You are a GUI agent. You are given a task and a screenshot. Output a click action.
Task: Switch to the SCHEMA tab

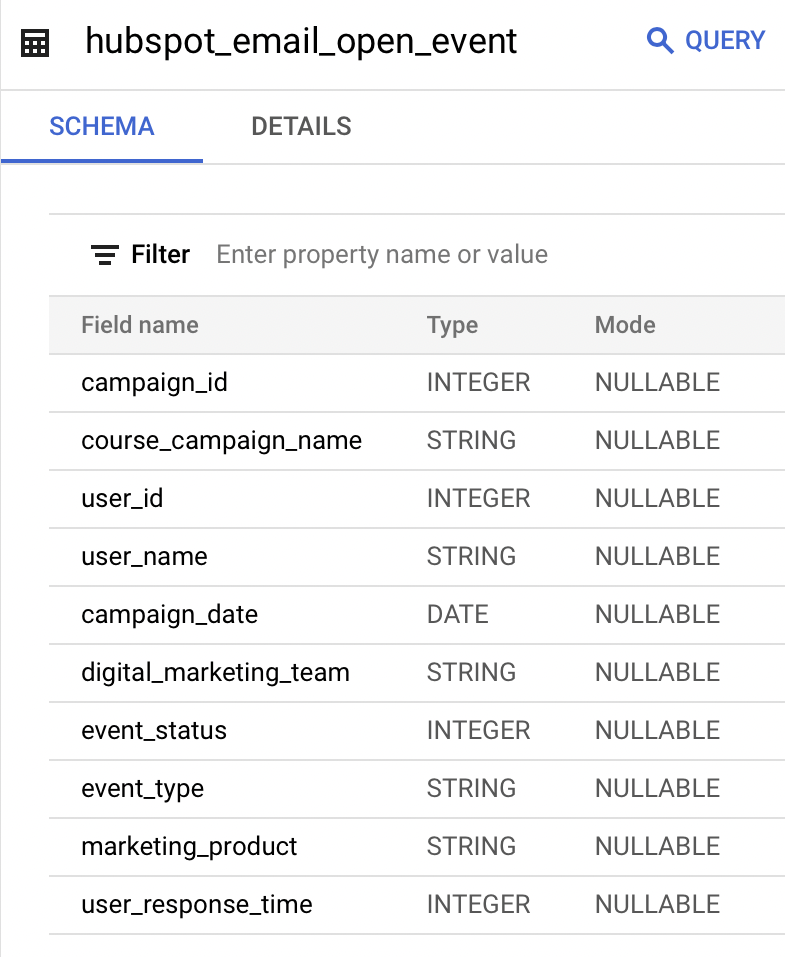102,127
